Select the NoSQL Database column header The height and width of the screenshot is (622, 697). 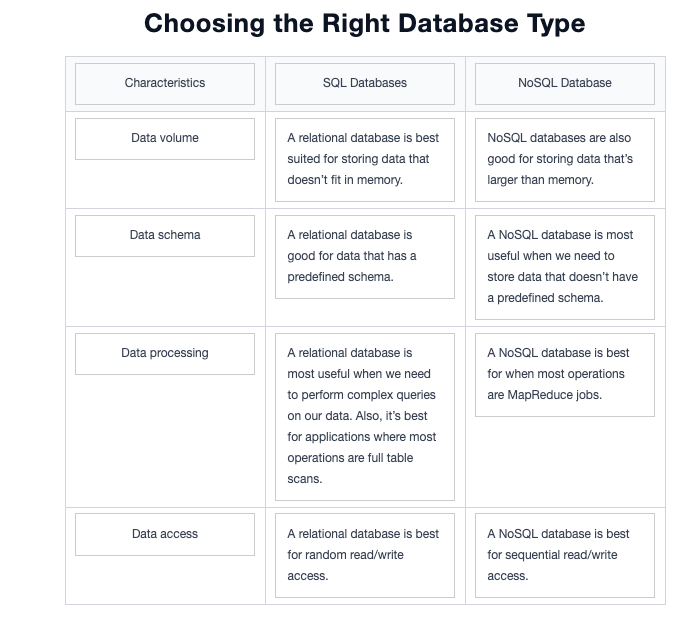point(565,84)
